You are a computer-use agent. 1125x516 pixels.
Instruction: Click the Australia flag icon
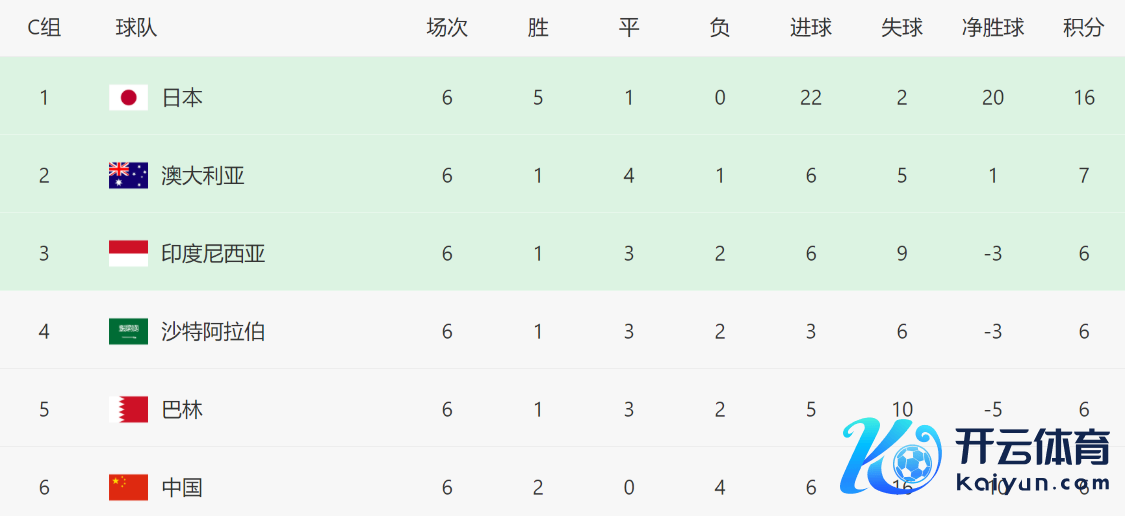(128, 175)
